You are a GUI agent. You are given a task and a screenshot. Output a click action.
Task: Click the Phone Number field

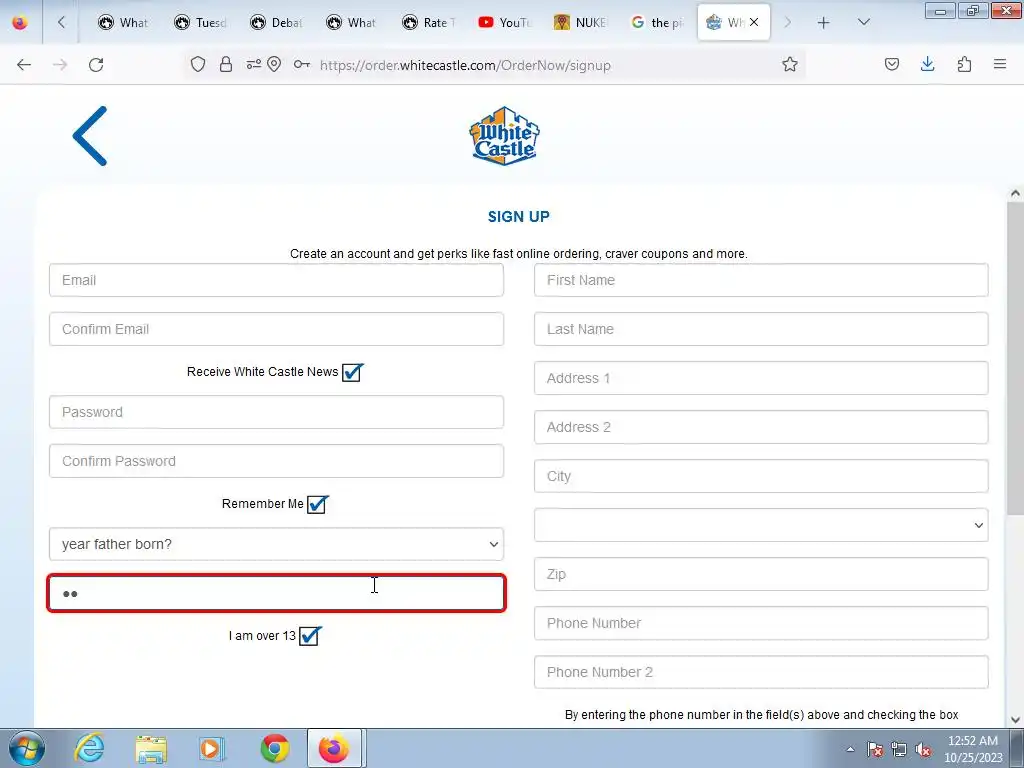pos(761,623)
